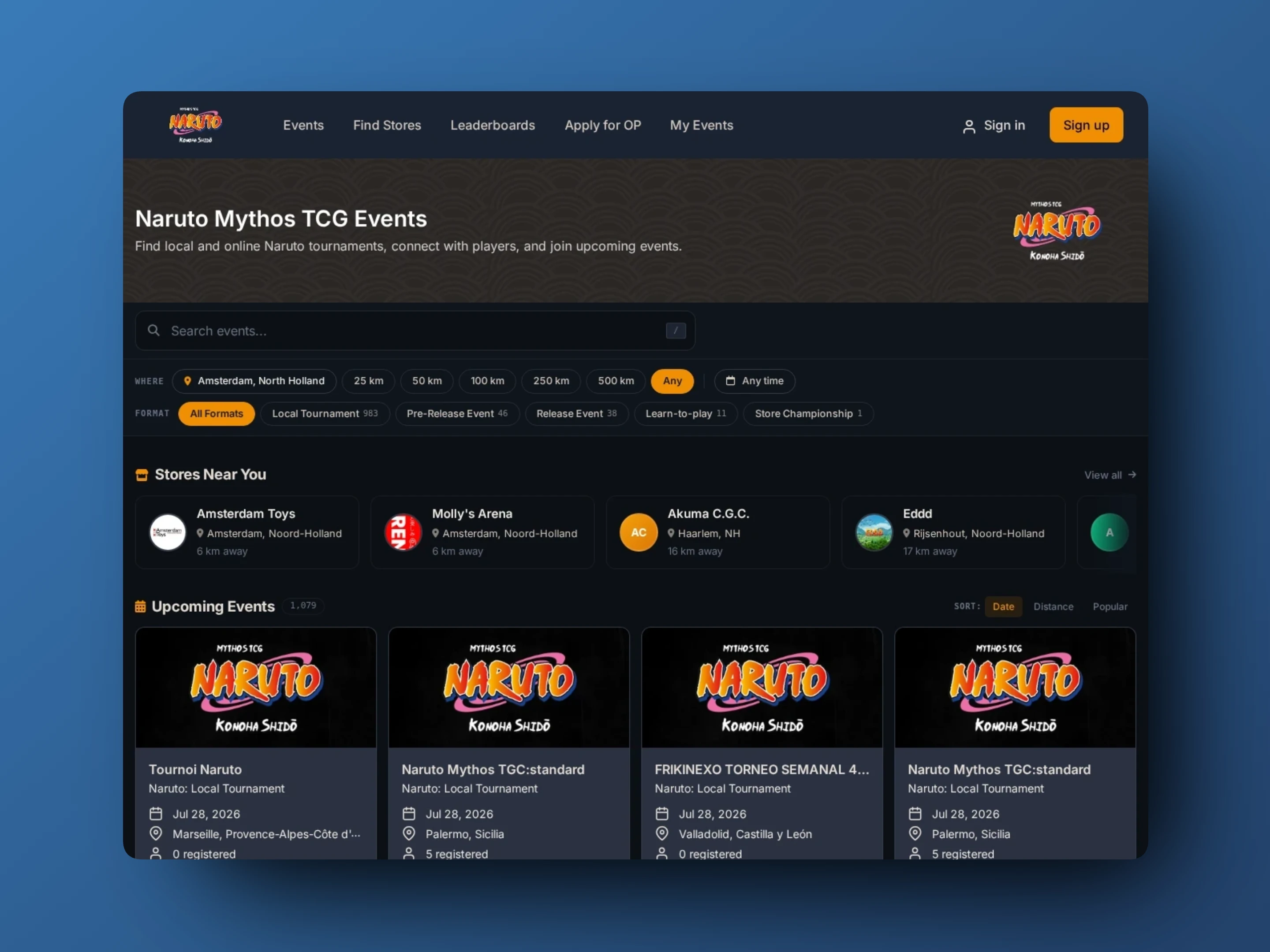This screenshot has width=1270, height=952.
Task: Click the Naruto logo in the navbar
Action: [x=195, y=125]
